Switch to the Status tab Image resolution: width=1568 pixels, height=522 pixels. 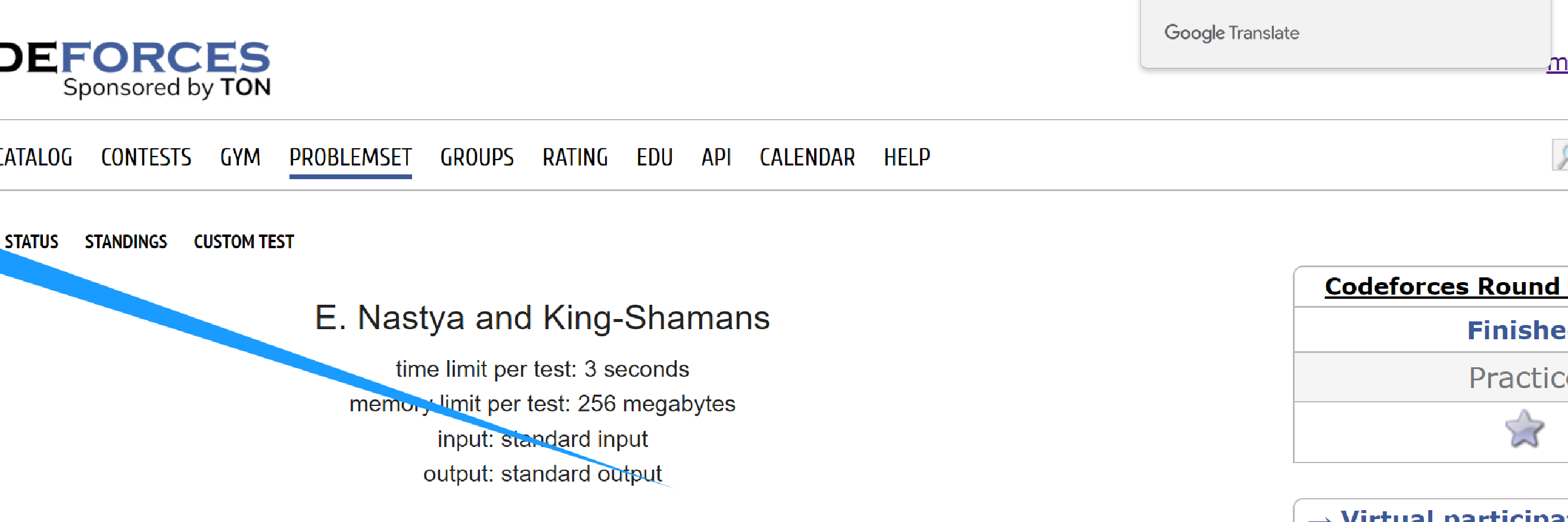tap(31, 242)
